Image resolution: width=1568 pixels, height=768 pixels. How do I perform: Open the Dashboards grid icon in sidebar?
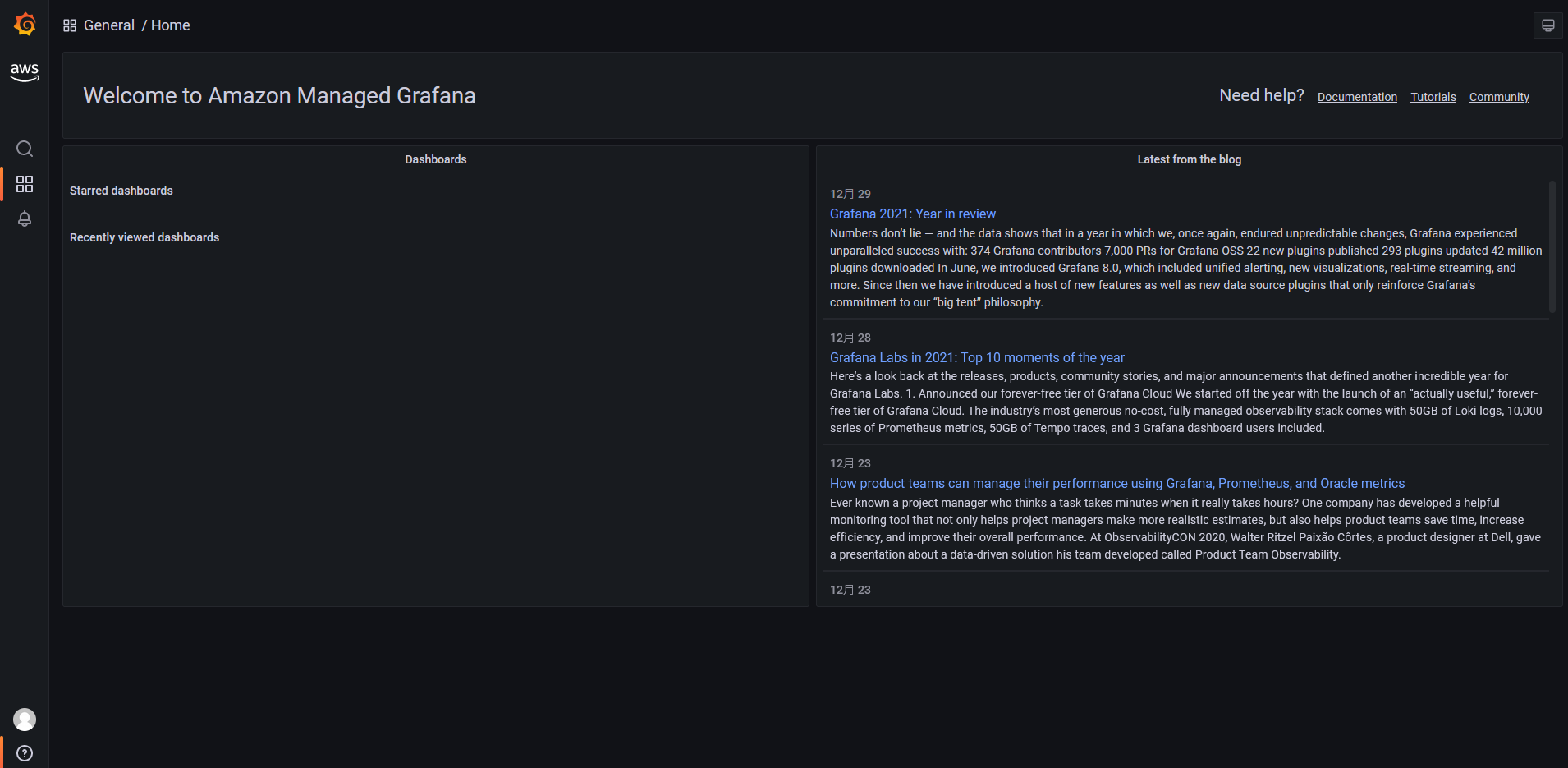25,184
